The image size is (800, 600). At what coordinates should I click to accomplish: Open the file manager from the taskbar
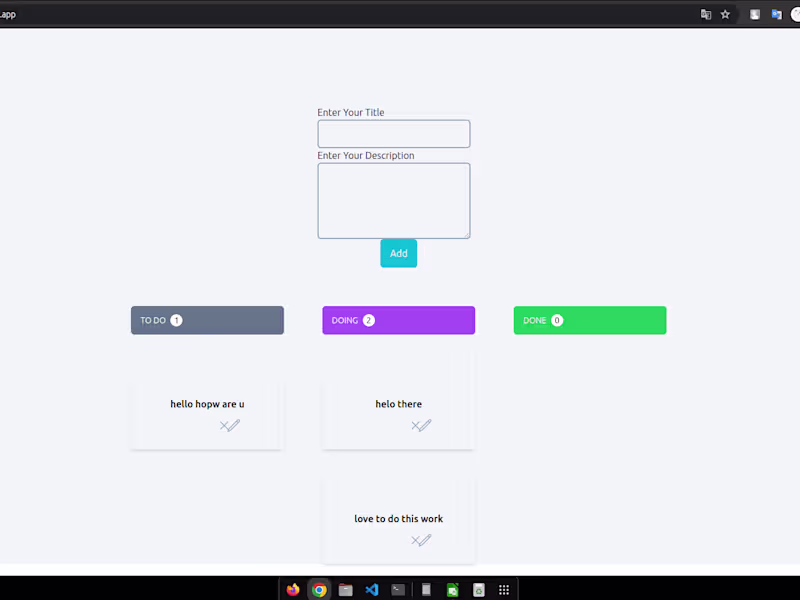(345, 589)
